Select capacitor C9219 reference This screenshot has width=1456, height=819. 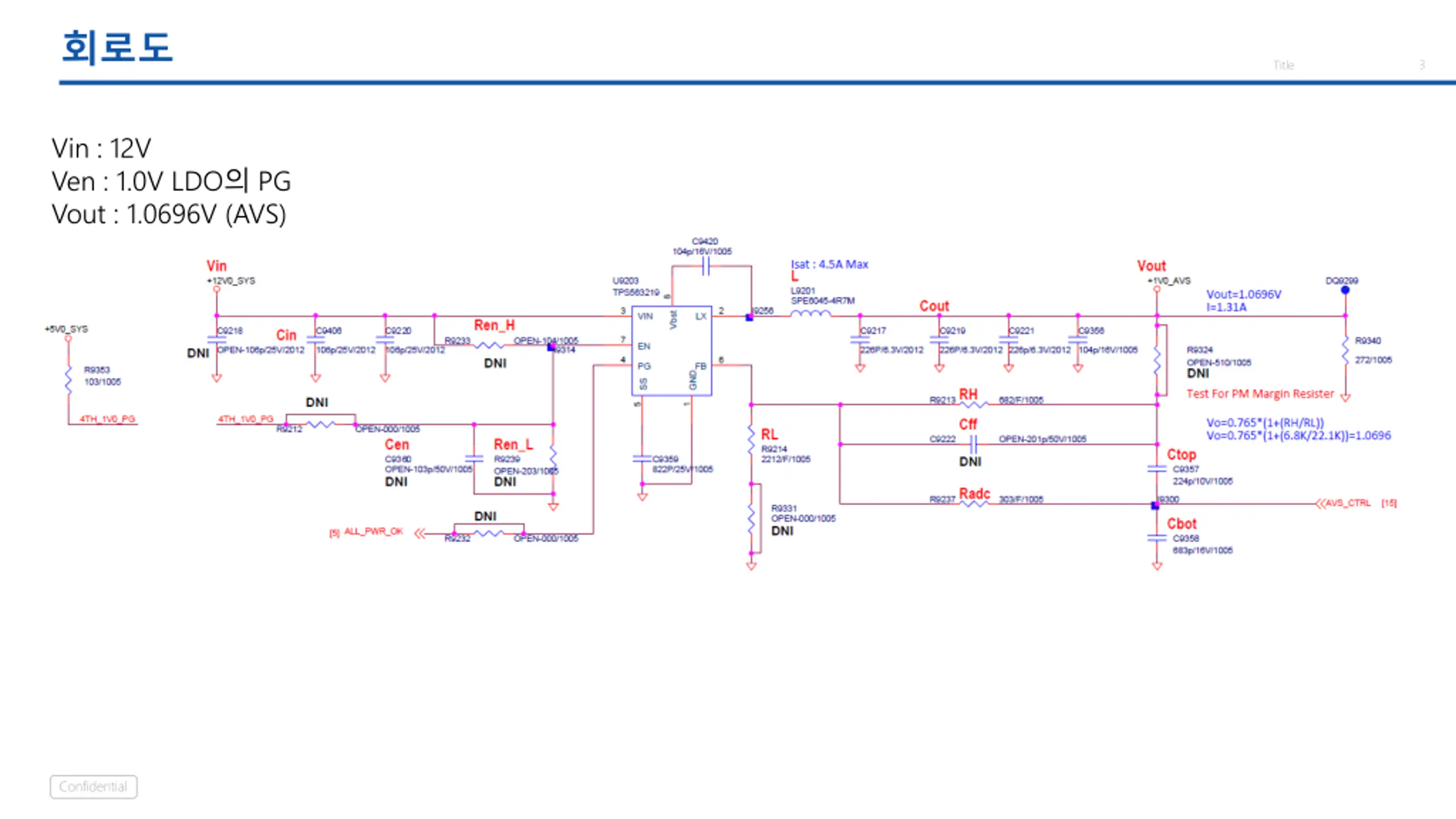[953, 330]
